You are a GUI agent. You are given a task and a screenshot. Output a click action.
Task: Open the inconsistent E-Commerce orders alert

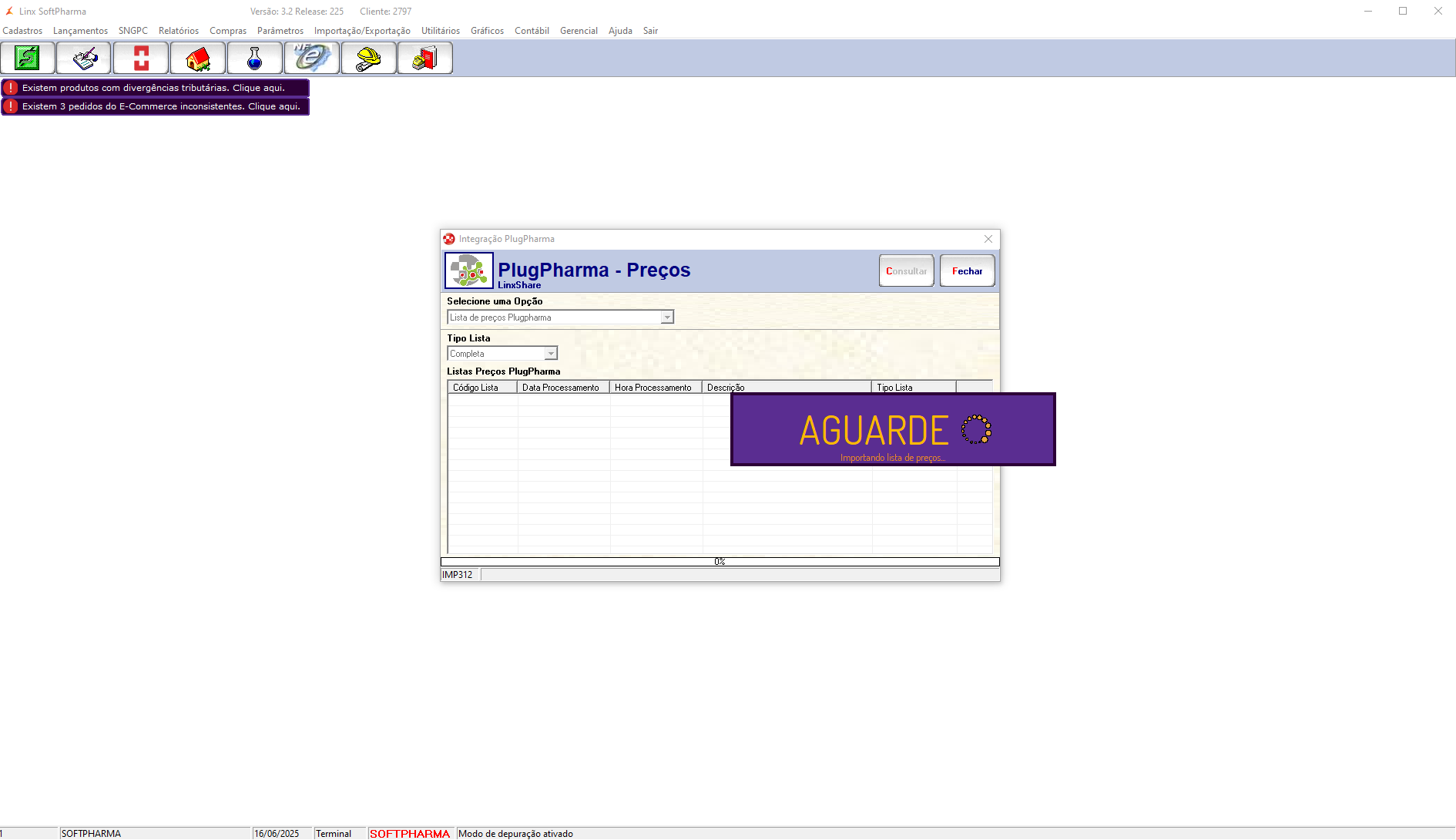point(156,106)
